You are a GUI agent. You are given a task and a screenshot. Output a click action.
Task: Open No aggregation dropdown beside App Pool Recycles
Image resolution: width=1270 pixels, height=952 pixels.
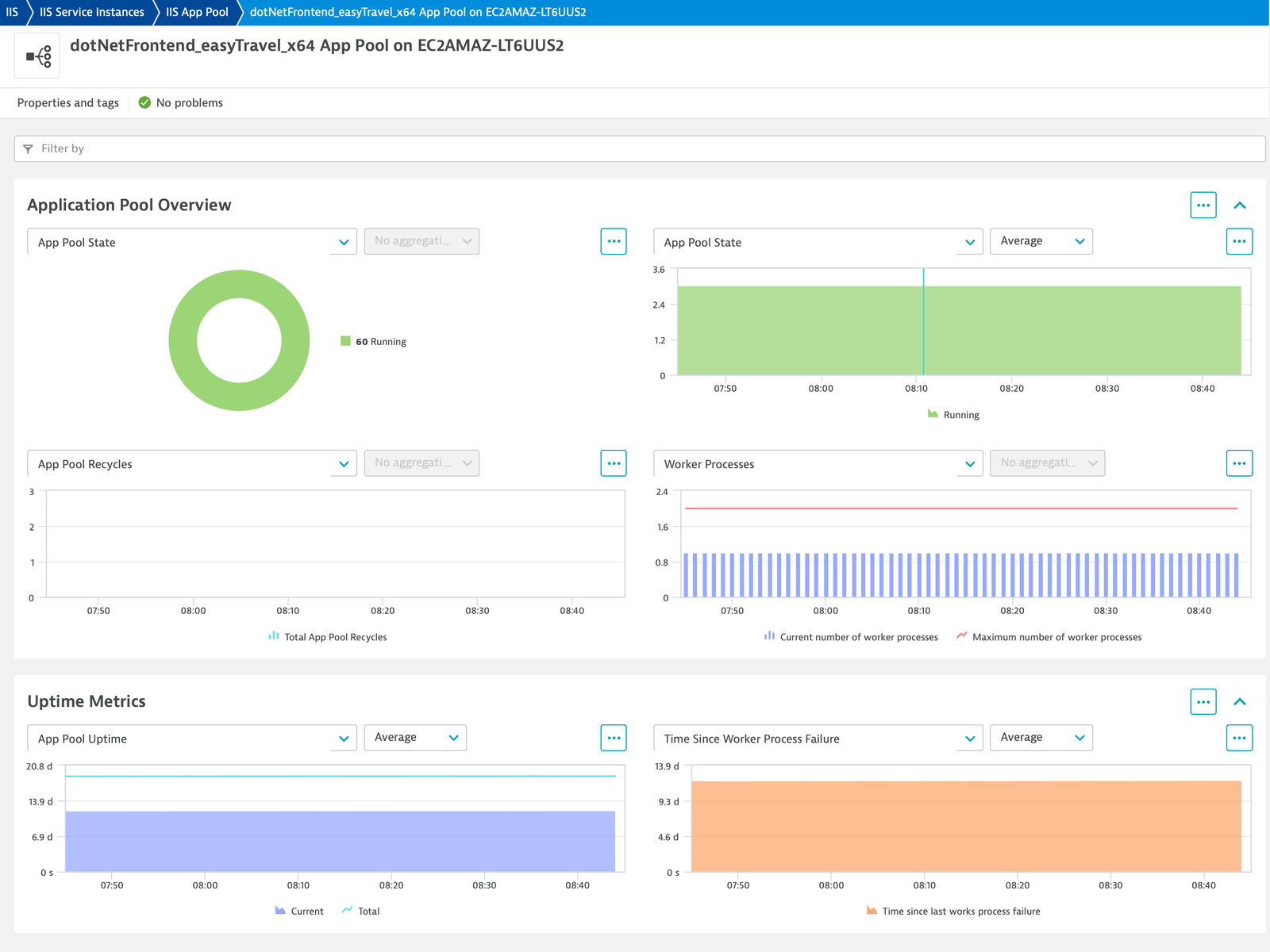coord(421,463)
